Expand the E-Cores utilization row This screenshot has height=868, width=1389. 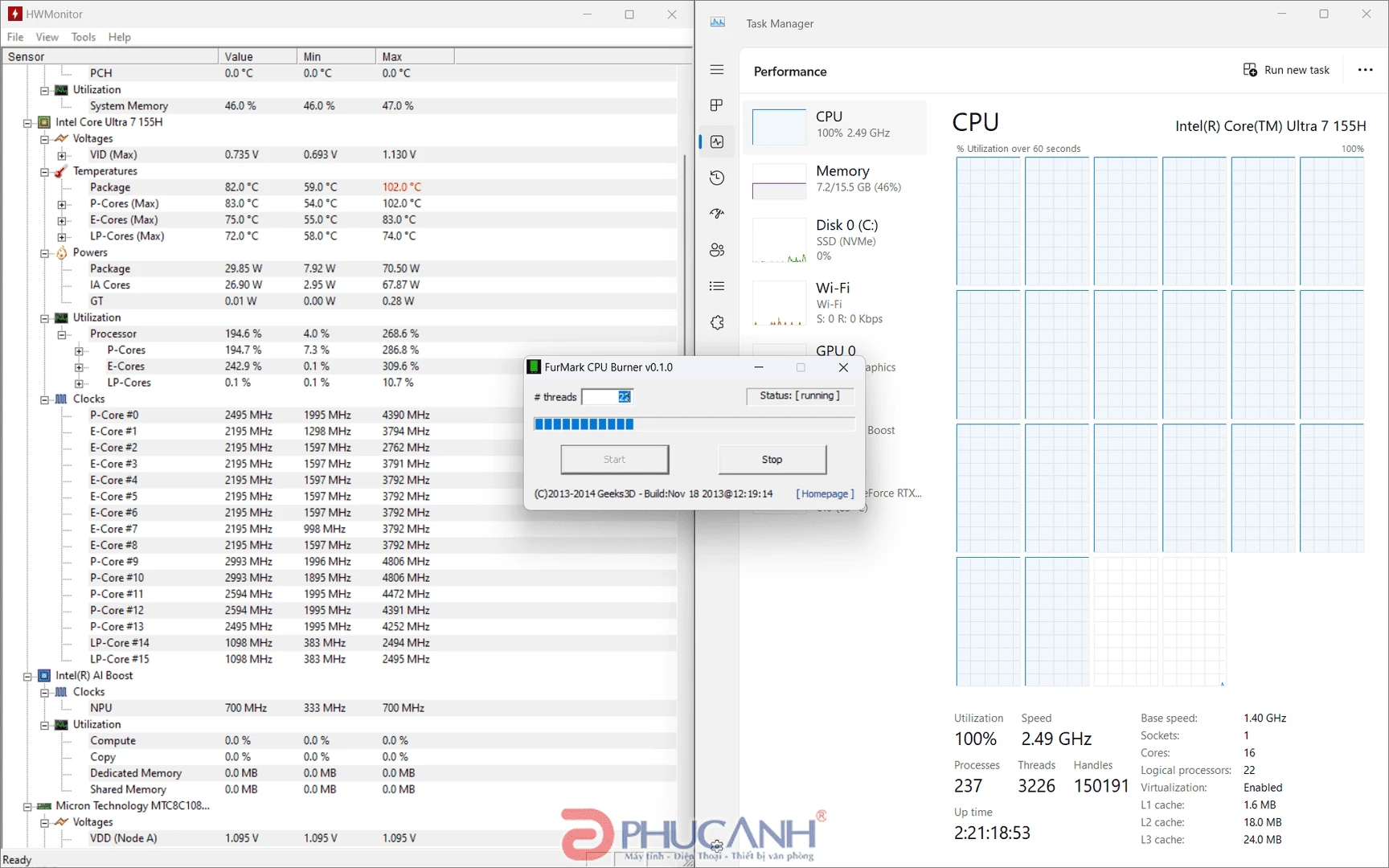[x=79, y=367]
